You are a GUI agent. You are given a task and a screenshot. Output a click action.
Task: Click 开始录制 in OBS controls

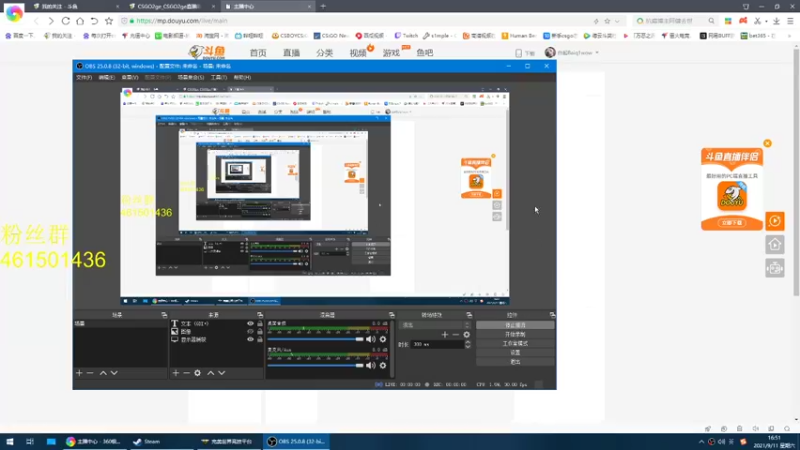tap(515, 334)
